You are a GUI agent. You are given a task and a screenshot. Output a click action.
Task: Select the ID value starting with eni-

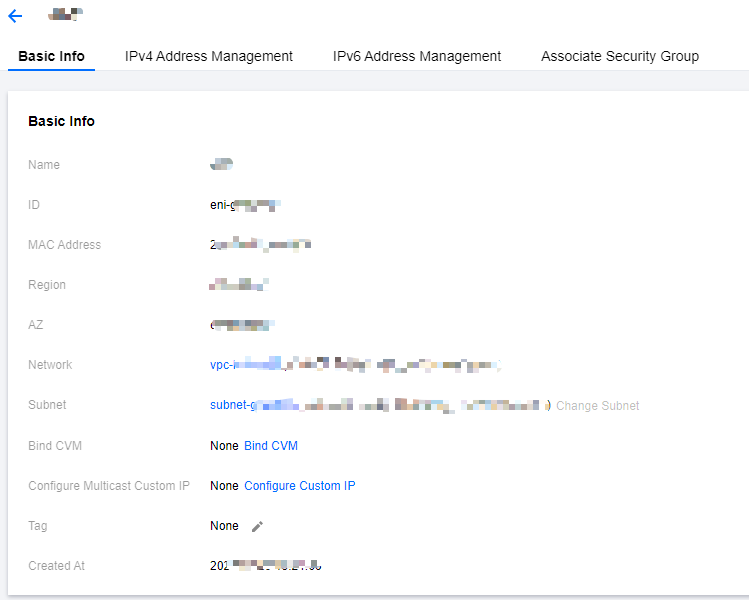tap(245, 205)
